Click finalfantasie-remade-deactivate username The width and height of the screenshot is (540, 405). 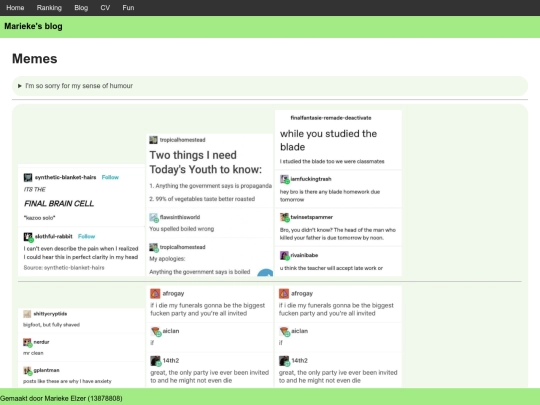click(331, 118)
